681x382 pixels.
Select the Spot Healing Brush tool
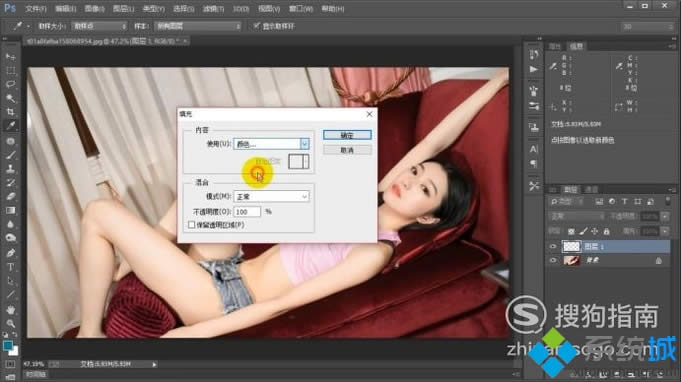(x=10, y=141)
